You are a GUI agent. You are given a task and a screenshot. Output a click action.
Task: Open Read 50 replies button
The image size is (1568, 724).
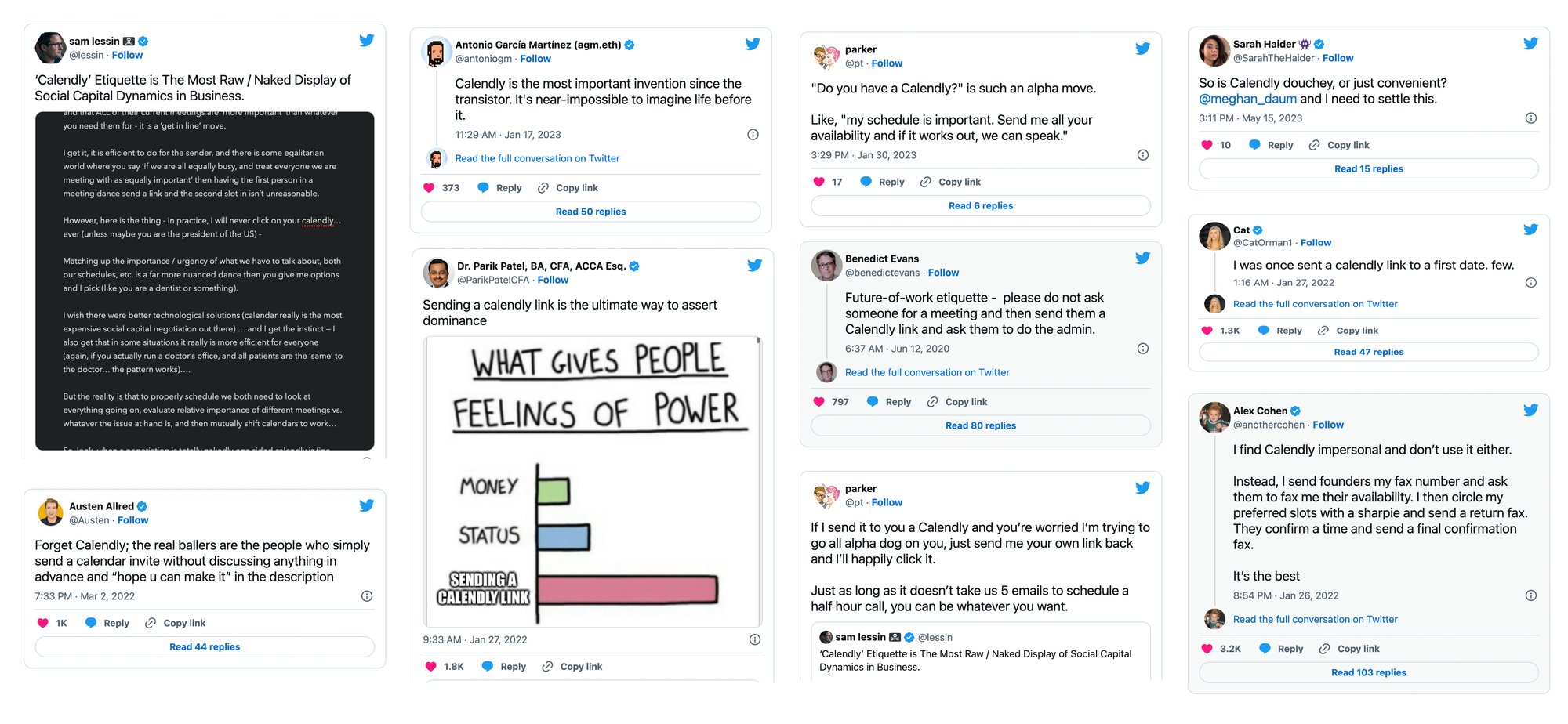coord(591,212)
